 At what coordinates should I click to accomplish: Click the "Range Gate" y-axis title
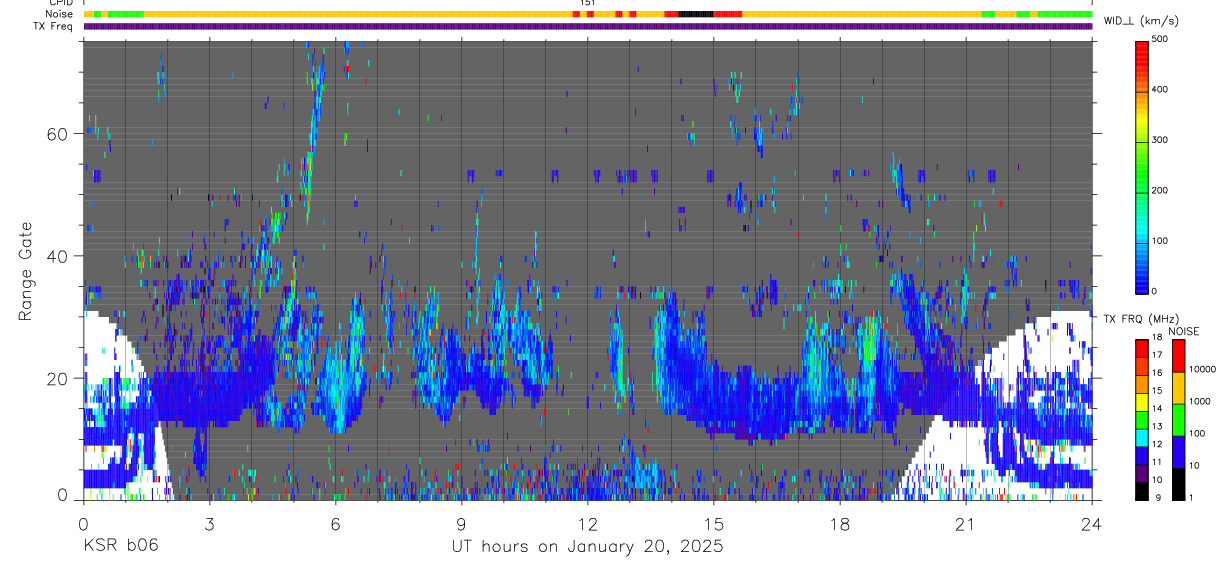(26, 270)
